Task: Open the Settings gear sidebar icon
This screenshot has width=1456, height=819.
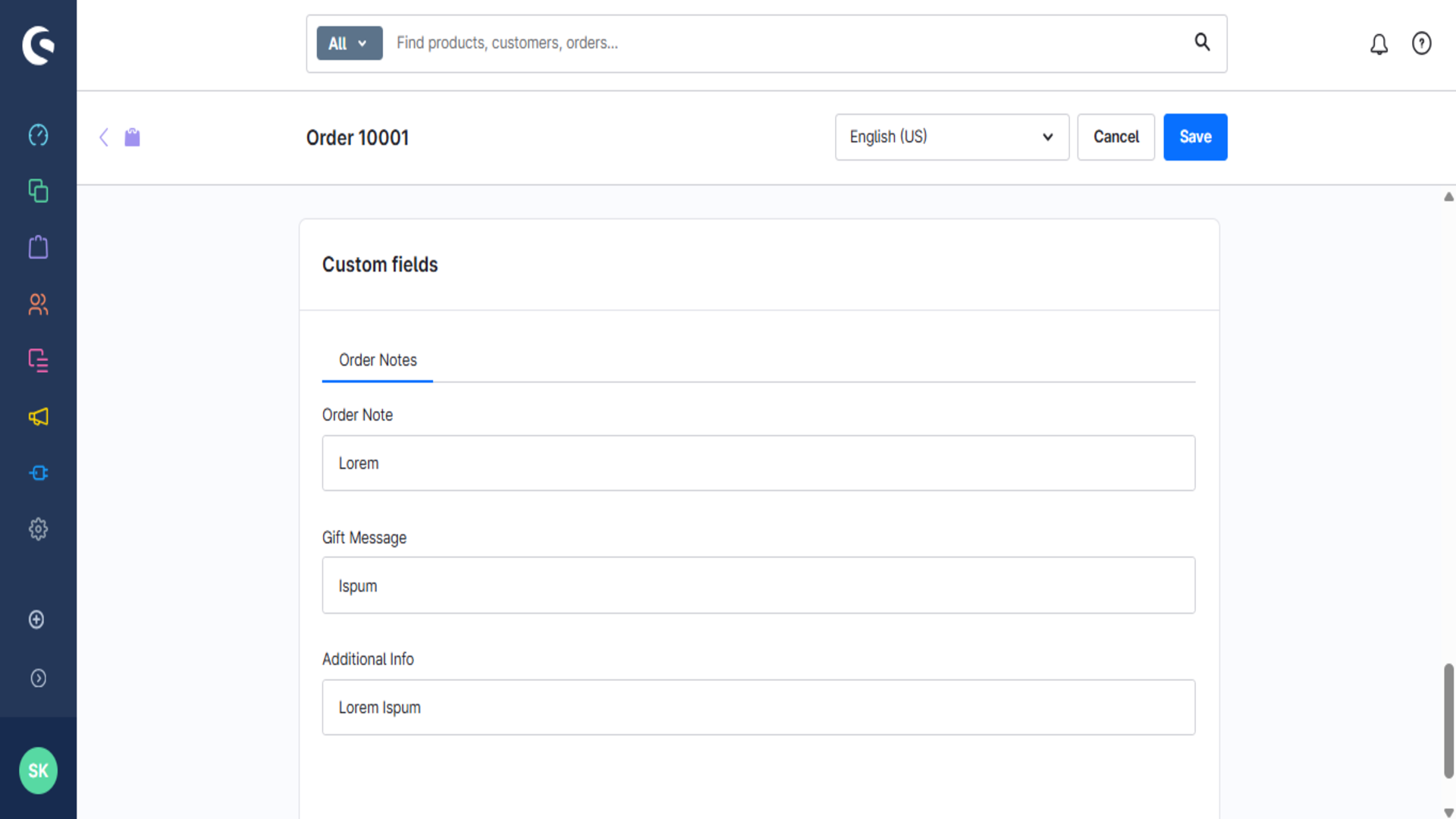Action: click(x=38, y=529)
